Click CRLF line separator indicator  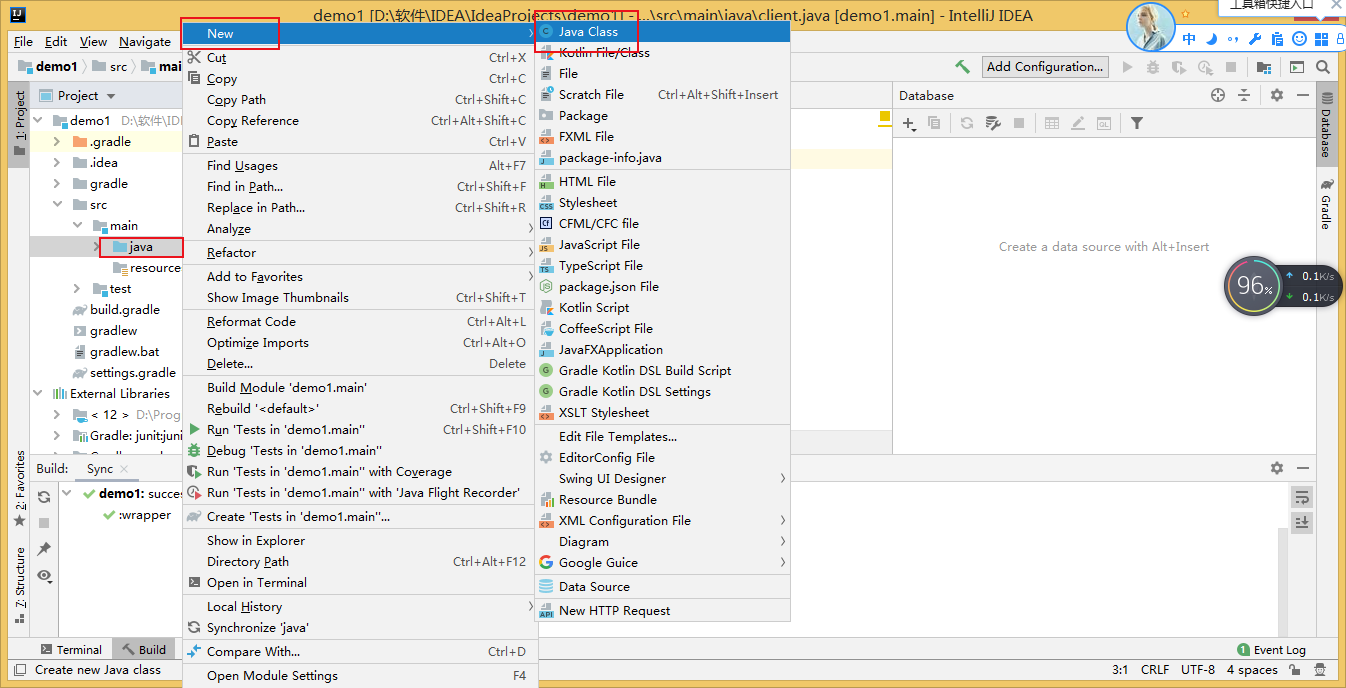tap(1155, 670)
